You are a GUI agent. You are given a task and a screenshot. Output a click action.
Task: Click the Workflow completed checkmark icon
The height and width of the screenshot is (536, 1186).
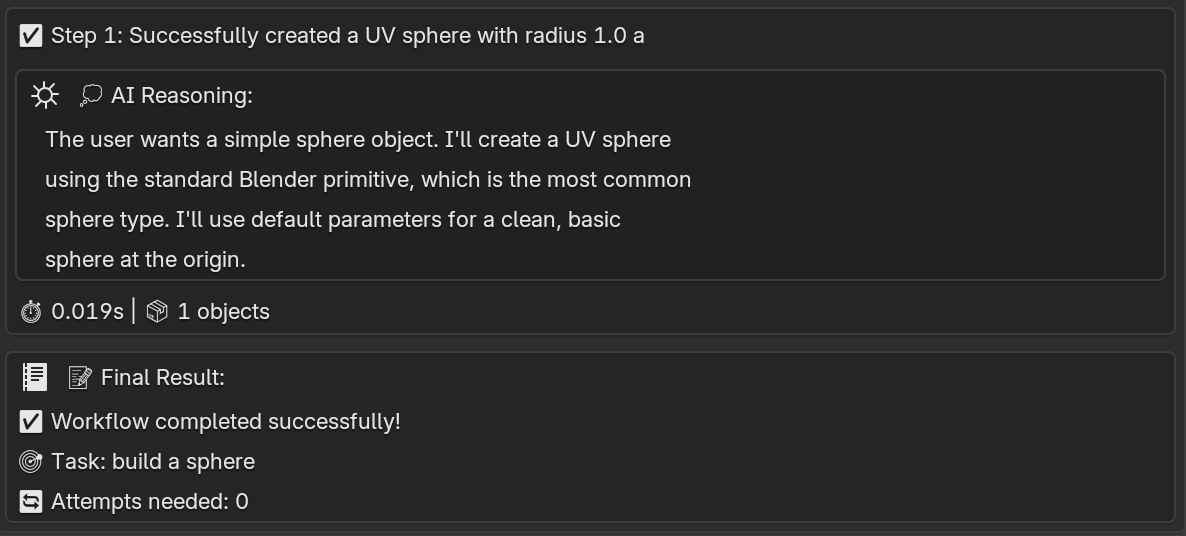30,421
